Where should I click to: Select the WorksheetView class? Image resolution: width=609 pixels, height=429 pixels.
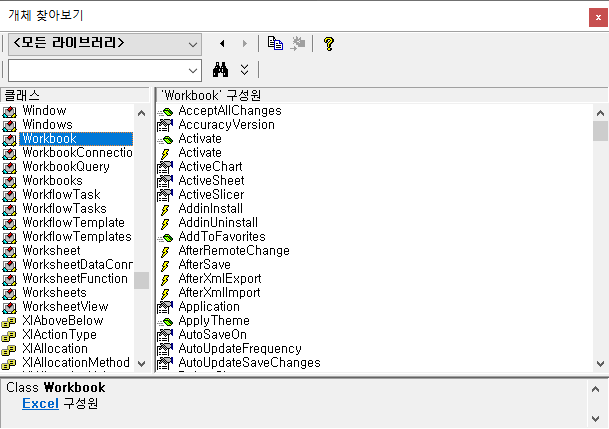(65, 306)
